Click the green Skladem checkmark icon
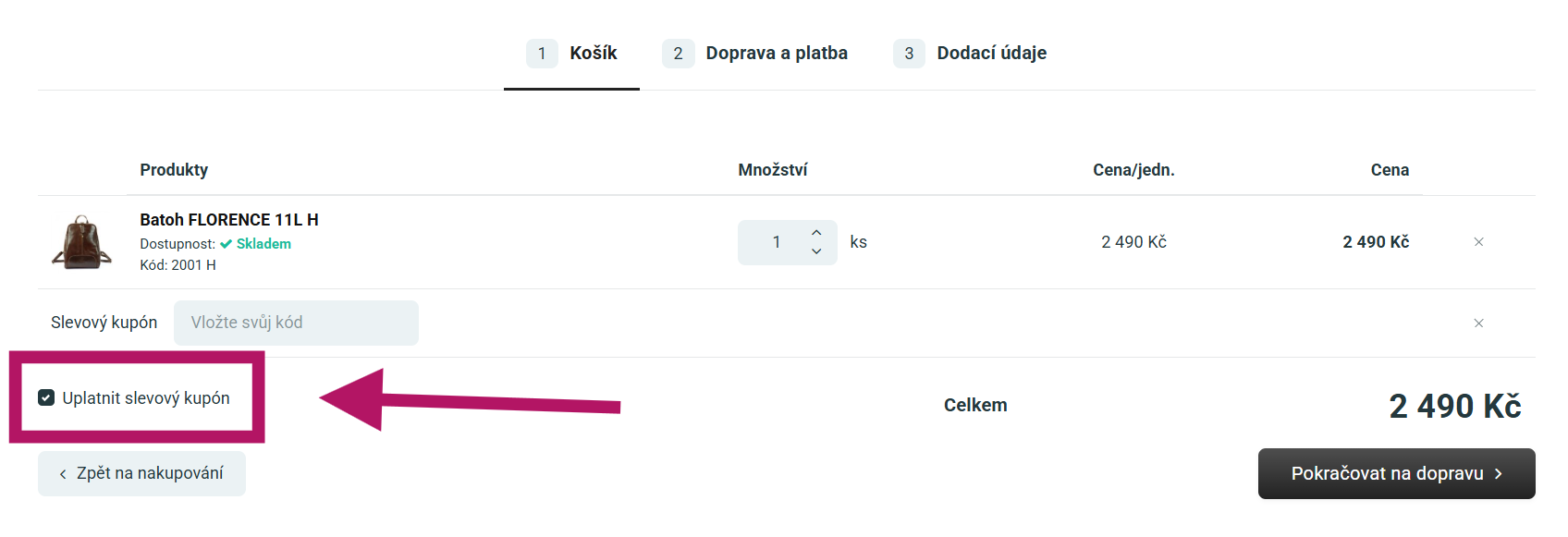1568x537 pixels. click(x=226, y=244)
